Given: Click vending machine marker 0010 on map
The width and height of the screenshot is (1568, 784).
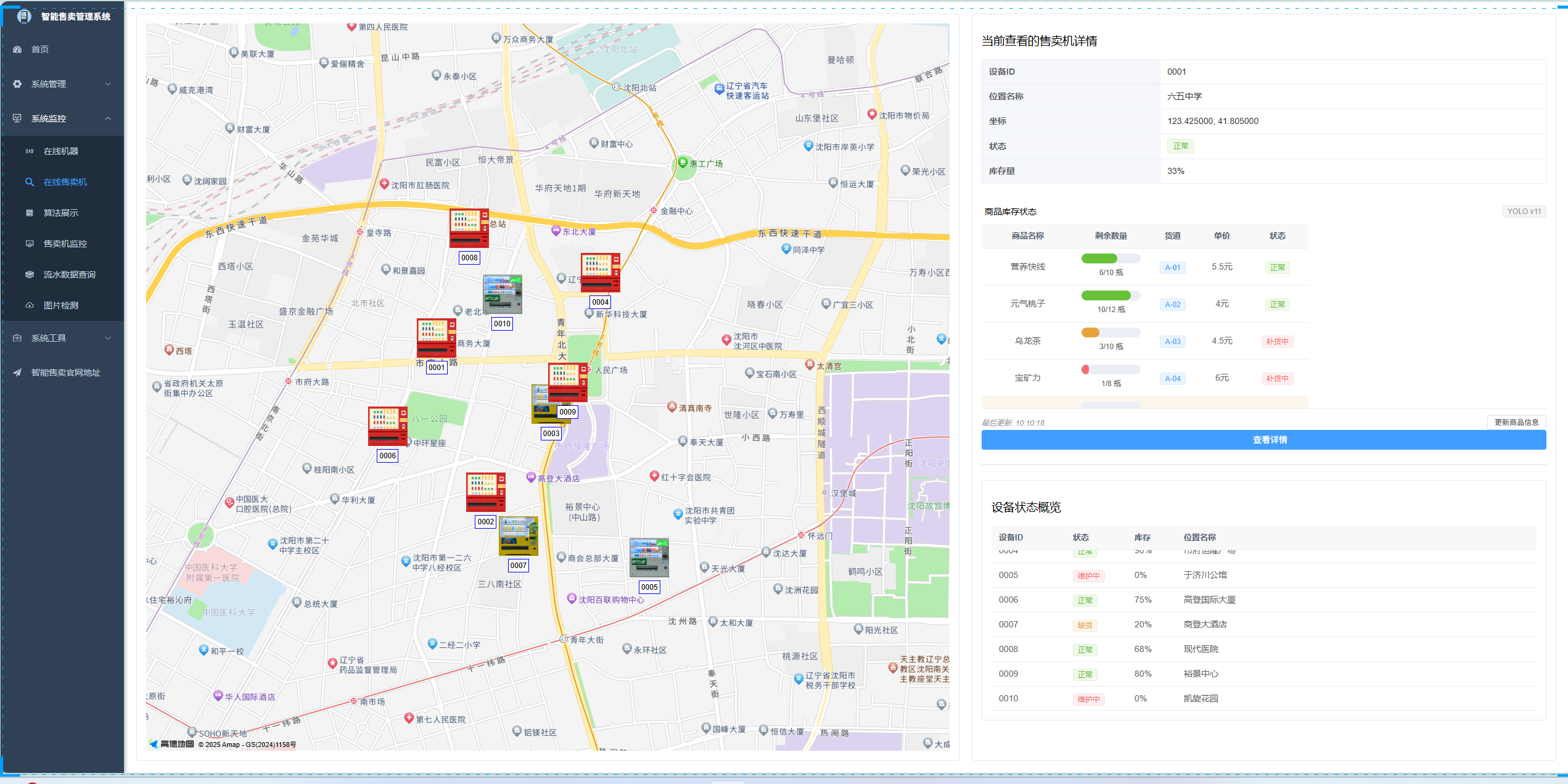Looking at the screenshot, I should [502, 294].
